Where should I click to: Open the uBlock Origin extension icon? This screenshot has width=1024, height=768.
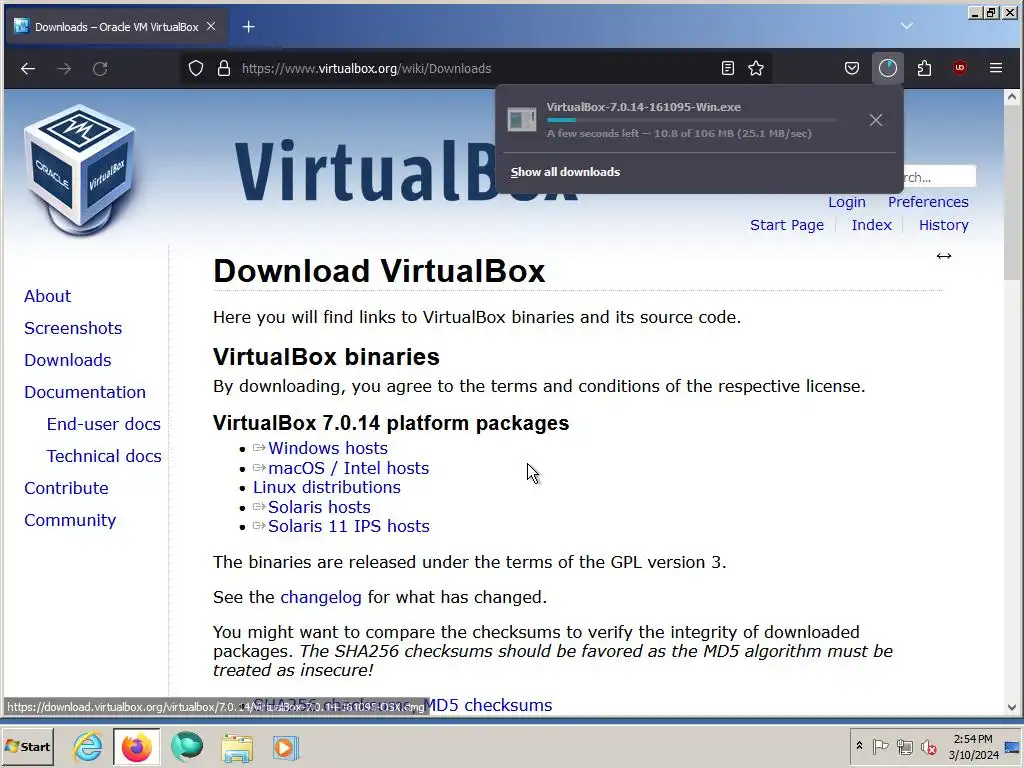click(x=960, y=68)
